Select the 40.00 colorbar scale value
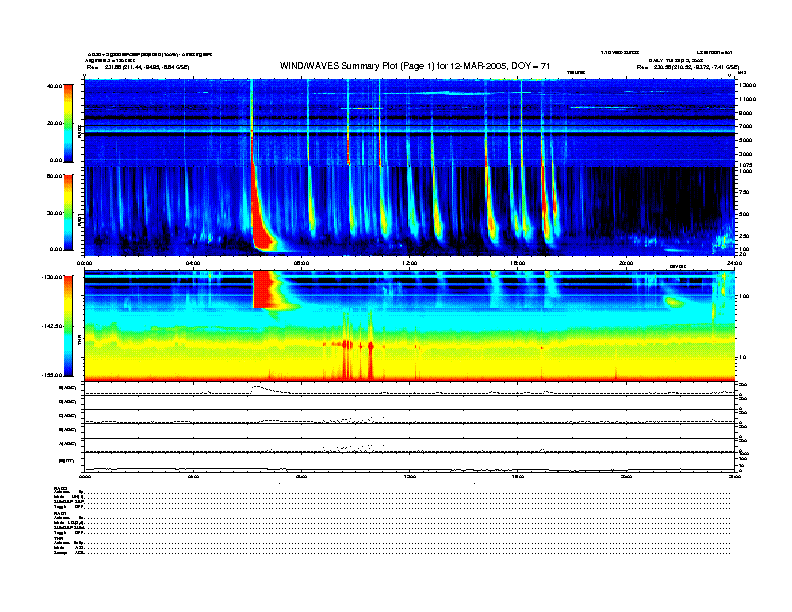Screen dimensions: 792x612 [x=55, y=86]
